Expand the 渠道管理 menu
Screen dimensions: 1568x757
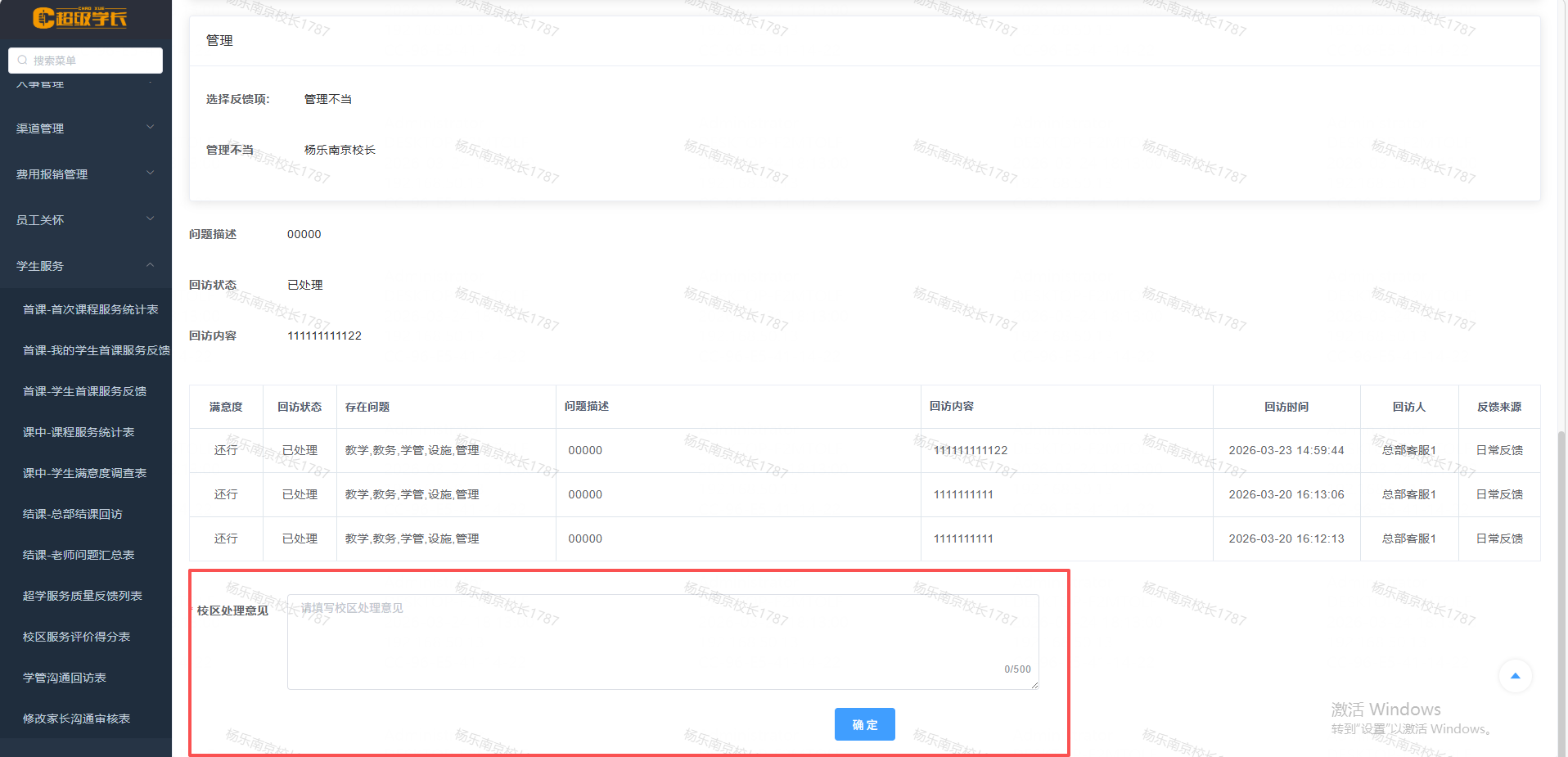tap(85, 128)
